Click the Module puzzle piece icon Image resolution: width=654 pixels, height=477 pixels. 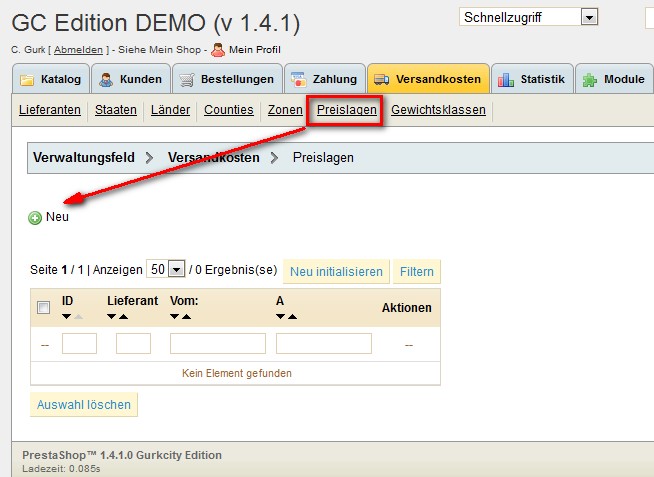[590, 79]
